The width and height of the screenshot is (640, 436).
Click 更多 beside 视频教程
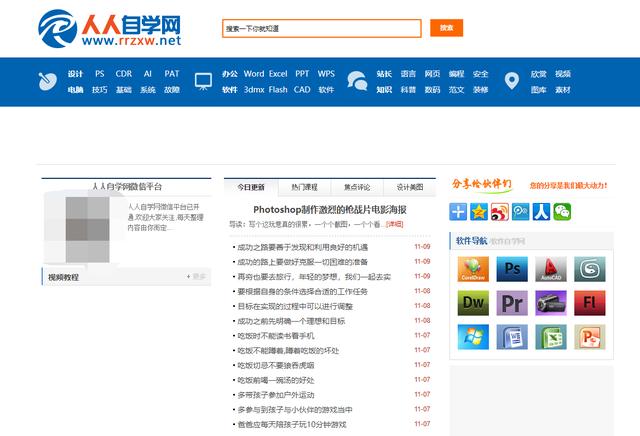pos(197,277)
